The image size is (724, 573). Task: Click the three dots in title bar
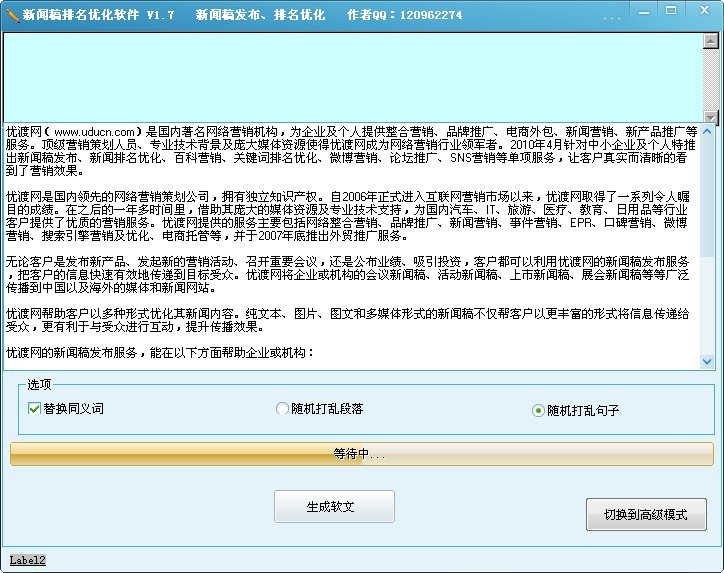[611, 18]
